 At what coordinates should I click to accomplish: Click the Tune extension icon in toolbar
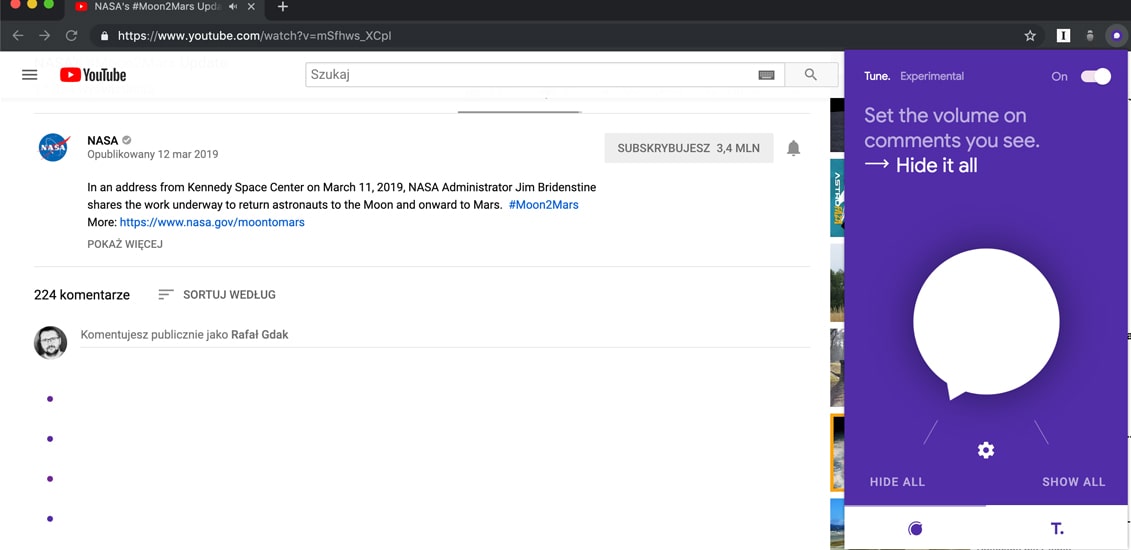point(1116,35)
